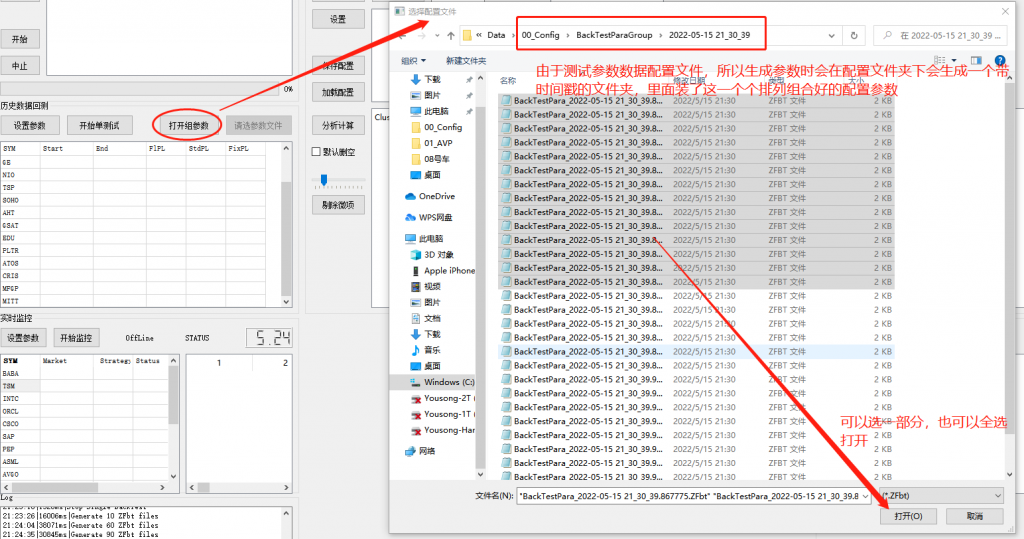The image size is (1024, 539).
Task: Click the 加载配置 button
Action: pos(338,93)
